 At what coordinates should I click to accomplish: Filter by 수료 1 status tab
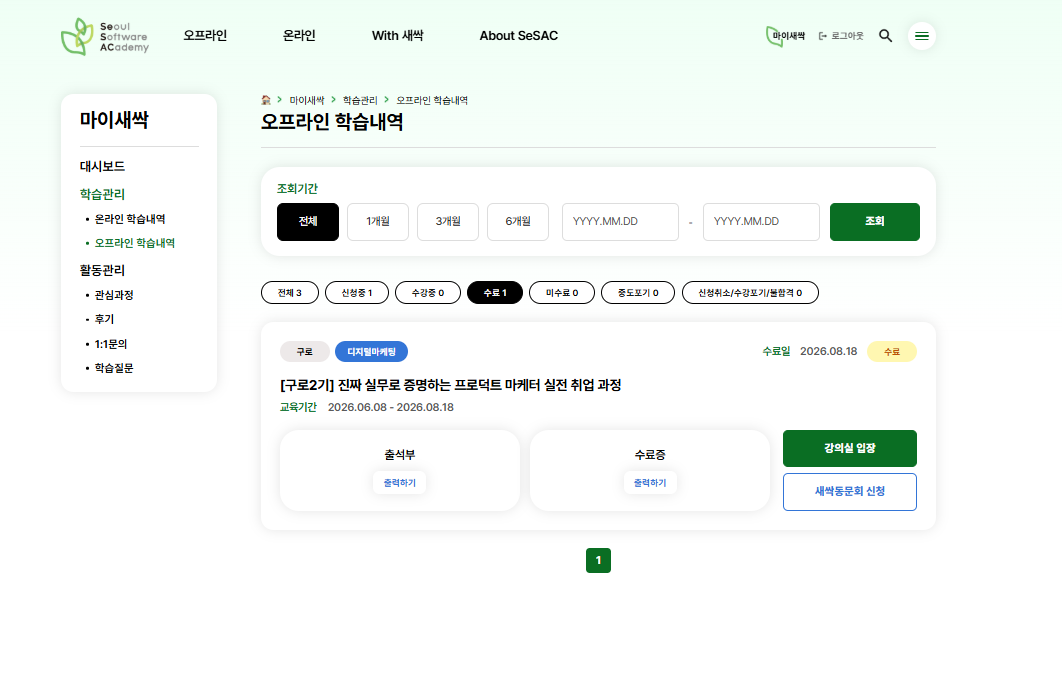tap(495, 293)
